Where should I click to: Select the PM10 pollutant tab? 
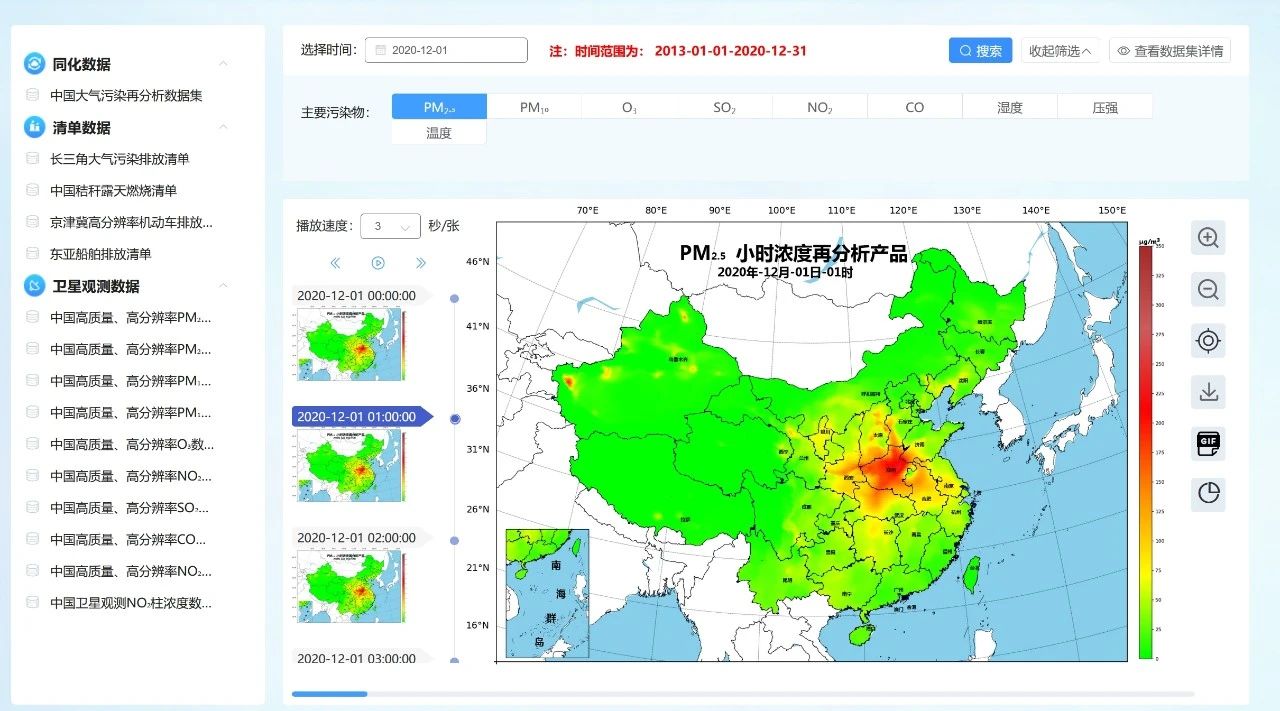point(534,107)
